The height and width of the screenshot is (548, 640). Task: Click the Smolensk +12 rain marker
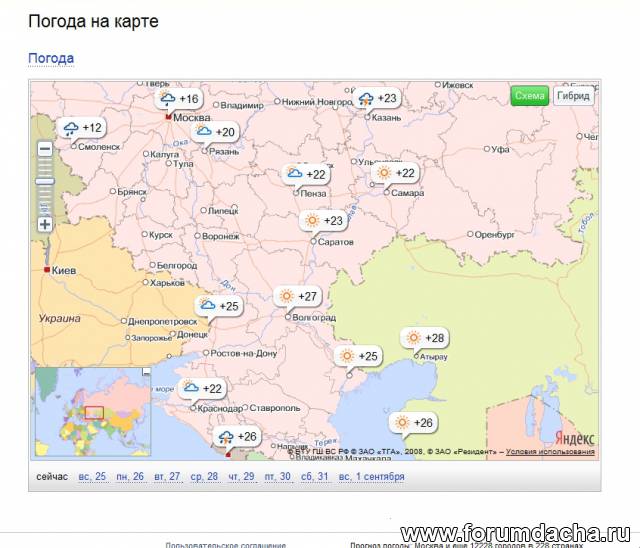click(x=82, y=128)
